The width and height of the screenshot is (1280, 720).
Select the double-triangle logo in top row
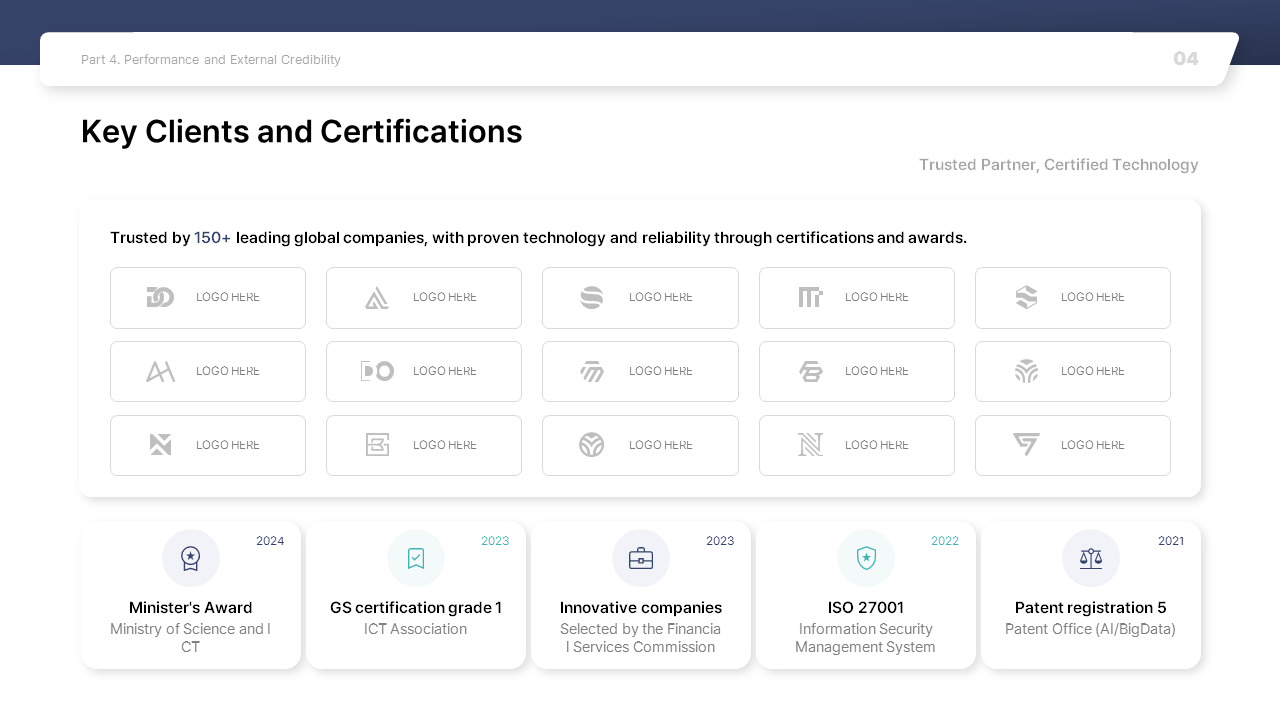click(377, 297)
